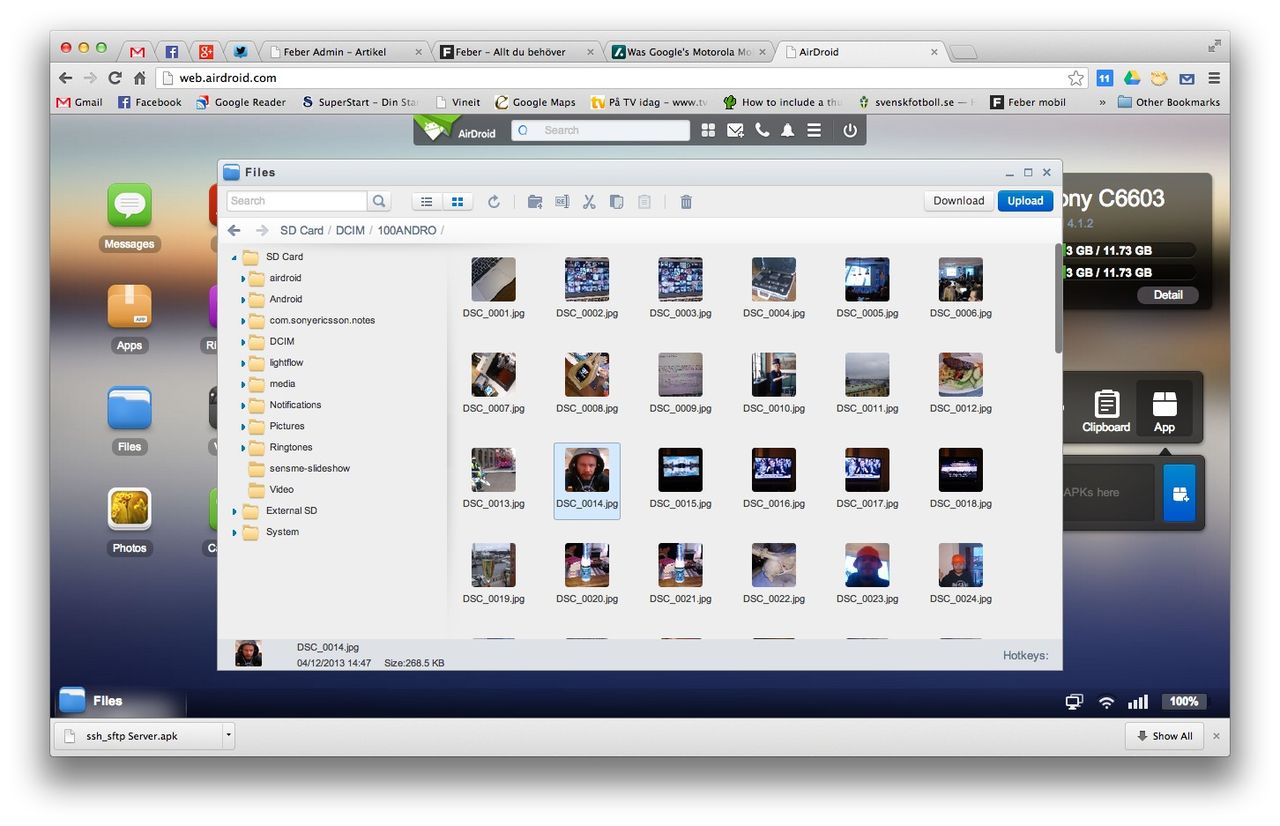
Task: Open the notifications bell icon
Action: pyautogui.click(x=788, y=130)
